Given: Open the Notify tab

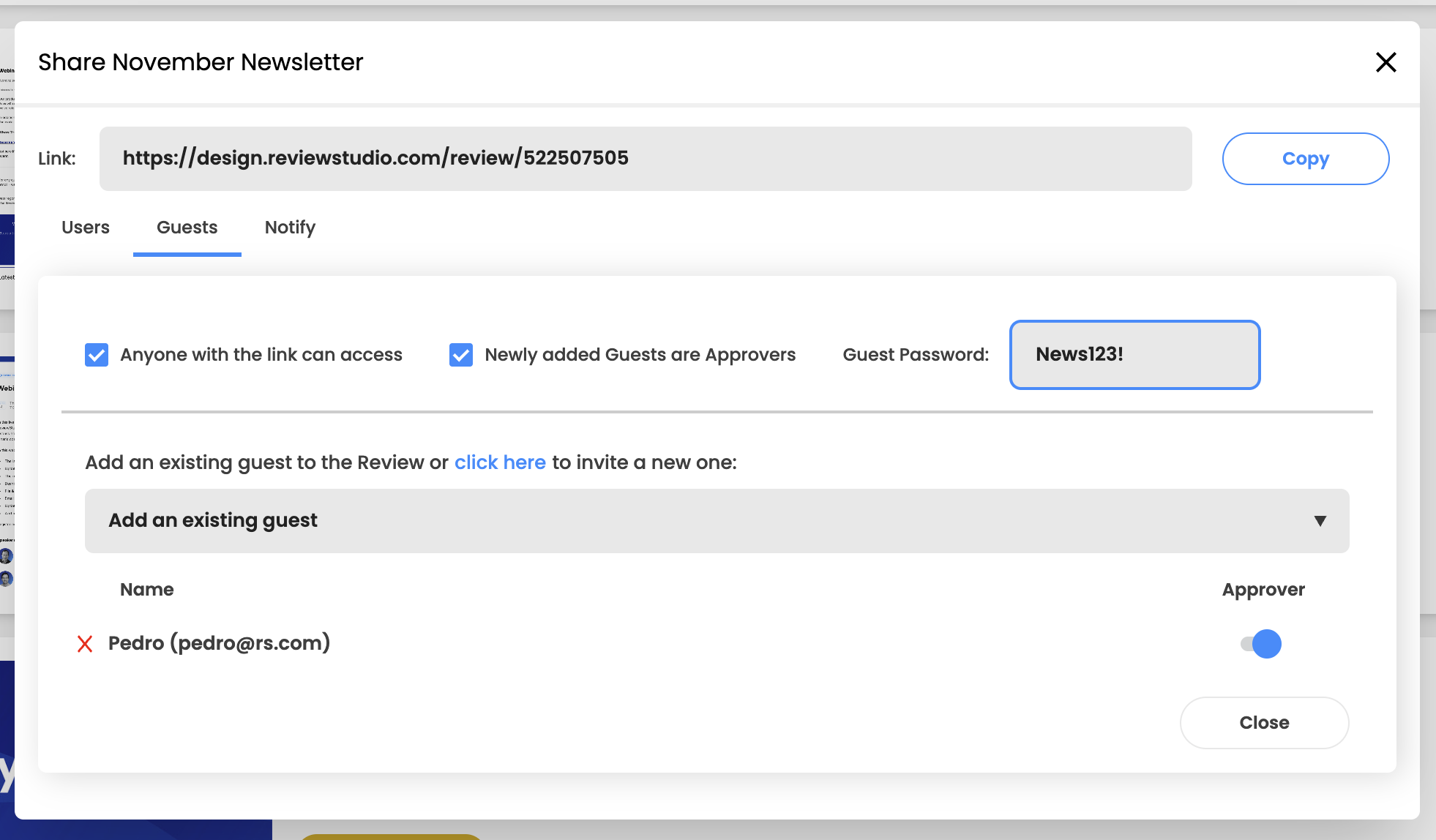Looking at the screenshot, I should pos(290,228).
